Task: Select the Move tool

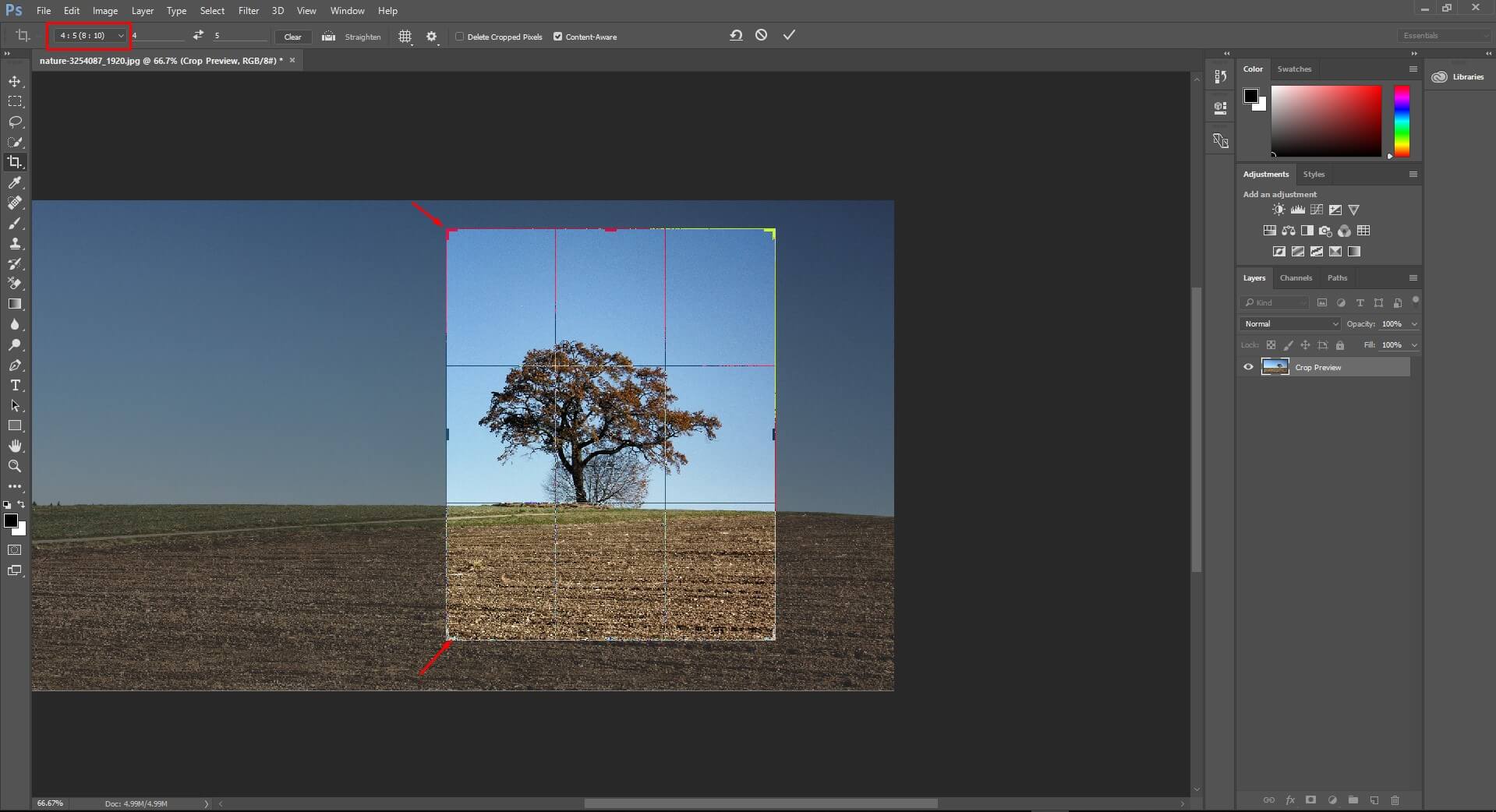Action: 16,80
